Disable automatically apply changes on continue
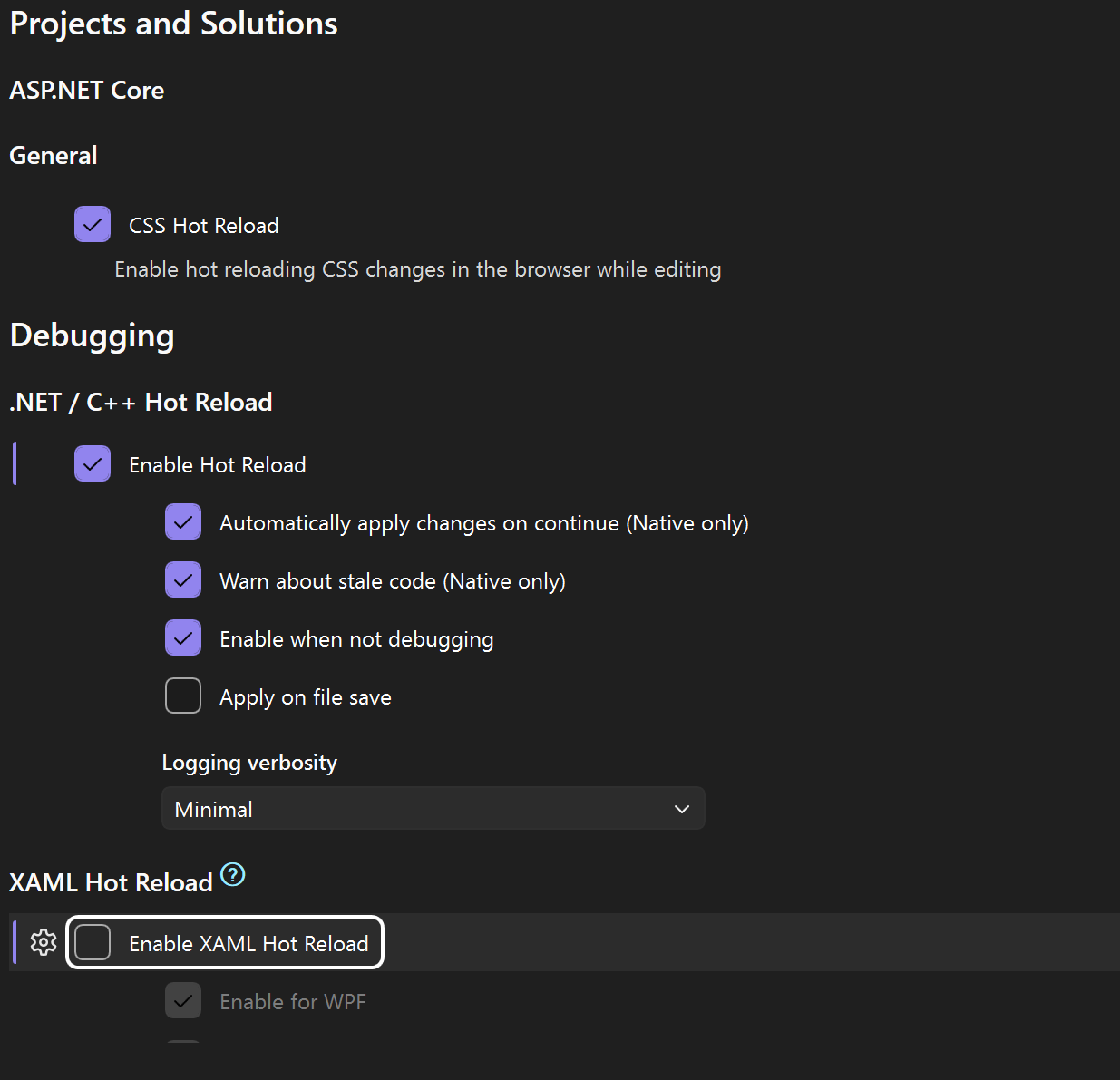 point(183,522)
